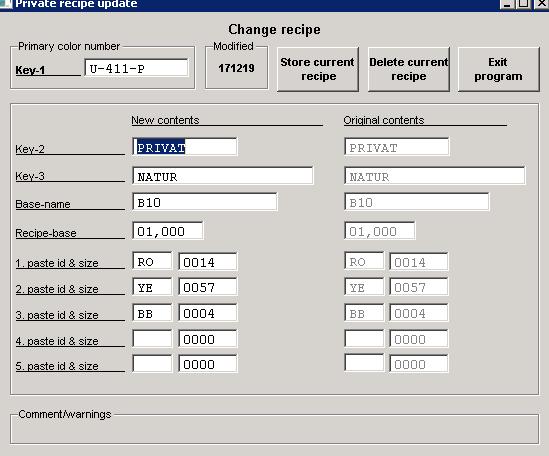Click the Key-3 new contents NATUR field
Image resolution: width=549 pixels, height=456 pixels.
pyautogui.click(x=223, y=175)
